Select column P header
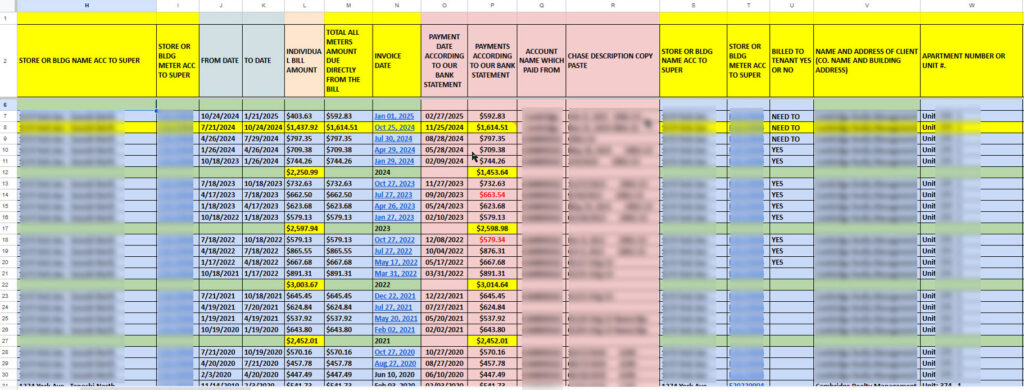Image resolution: width=1024 pixels, height=390 pixels. [x=492, y=6]
